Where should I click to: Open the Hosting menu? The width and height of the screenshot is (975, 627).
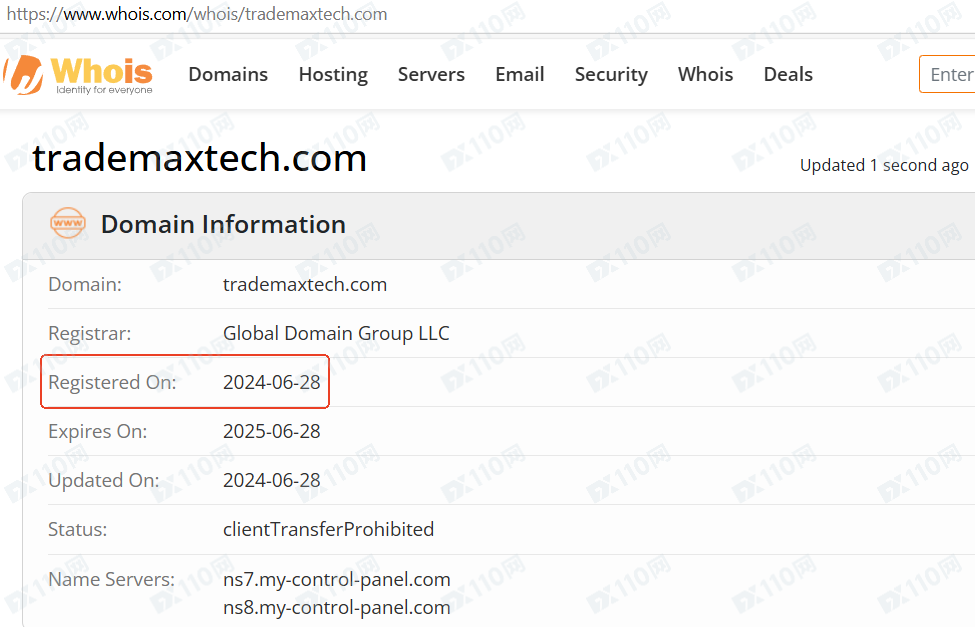pyautogui.click(x=333, y=75)
